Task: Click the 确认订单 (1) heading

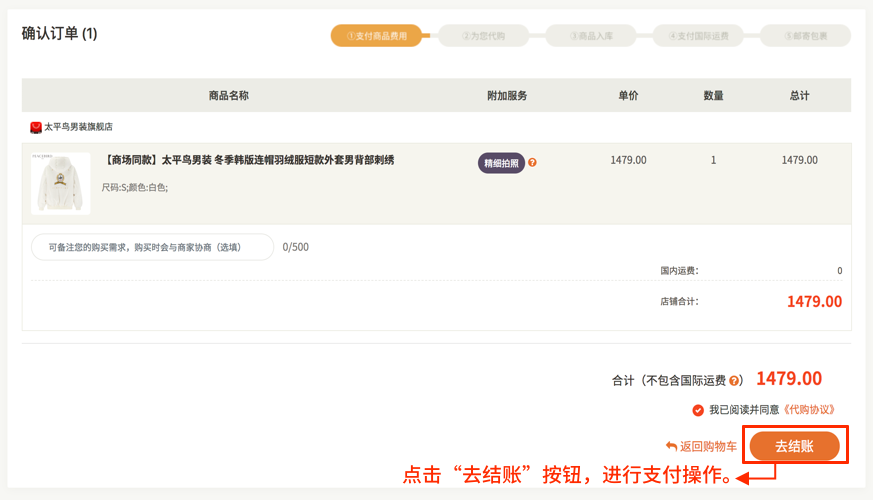Action: click(x=60, y=33)
